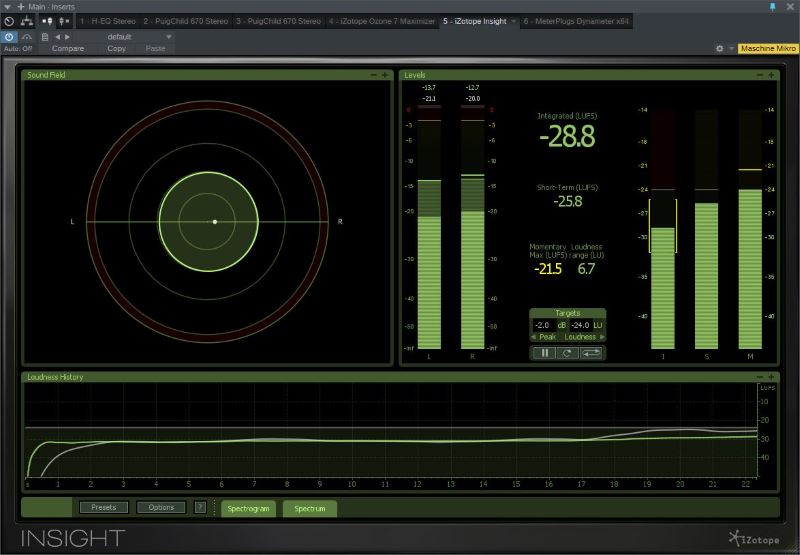Click the center dot in Sound Field
This screenshot has height=555, width=800.
pos(215,221)
